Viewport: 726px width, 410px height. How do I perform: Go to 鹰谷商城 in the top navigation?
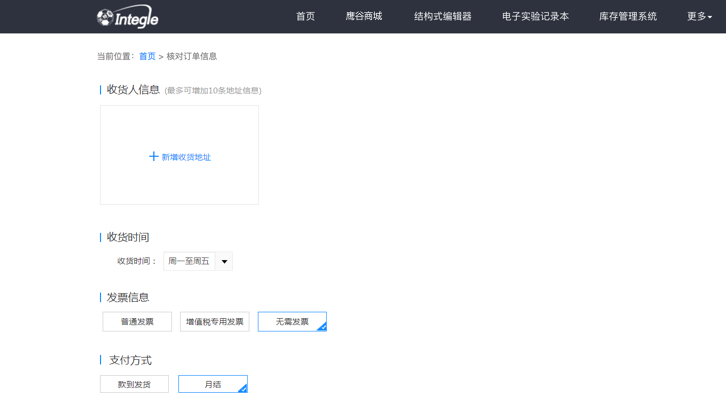coord(364,17)
